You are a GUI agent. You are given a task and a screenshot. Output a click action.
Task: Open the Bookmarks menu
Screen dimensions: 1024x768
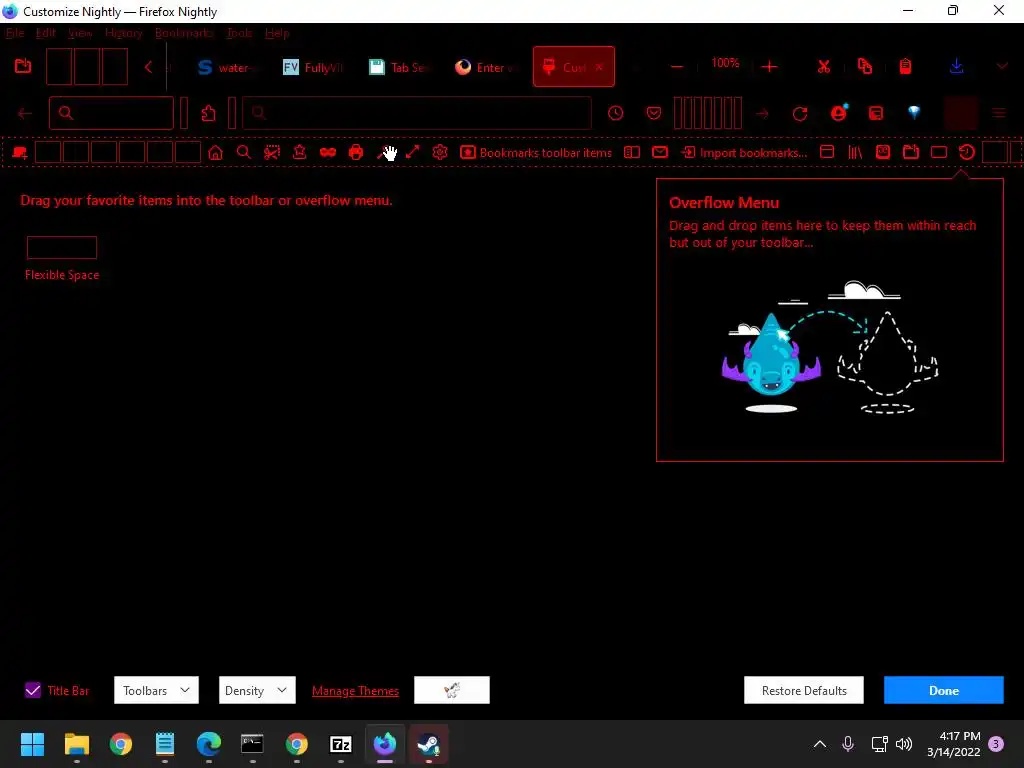coord(184,33)
